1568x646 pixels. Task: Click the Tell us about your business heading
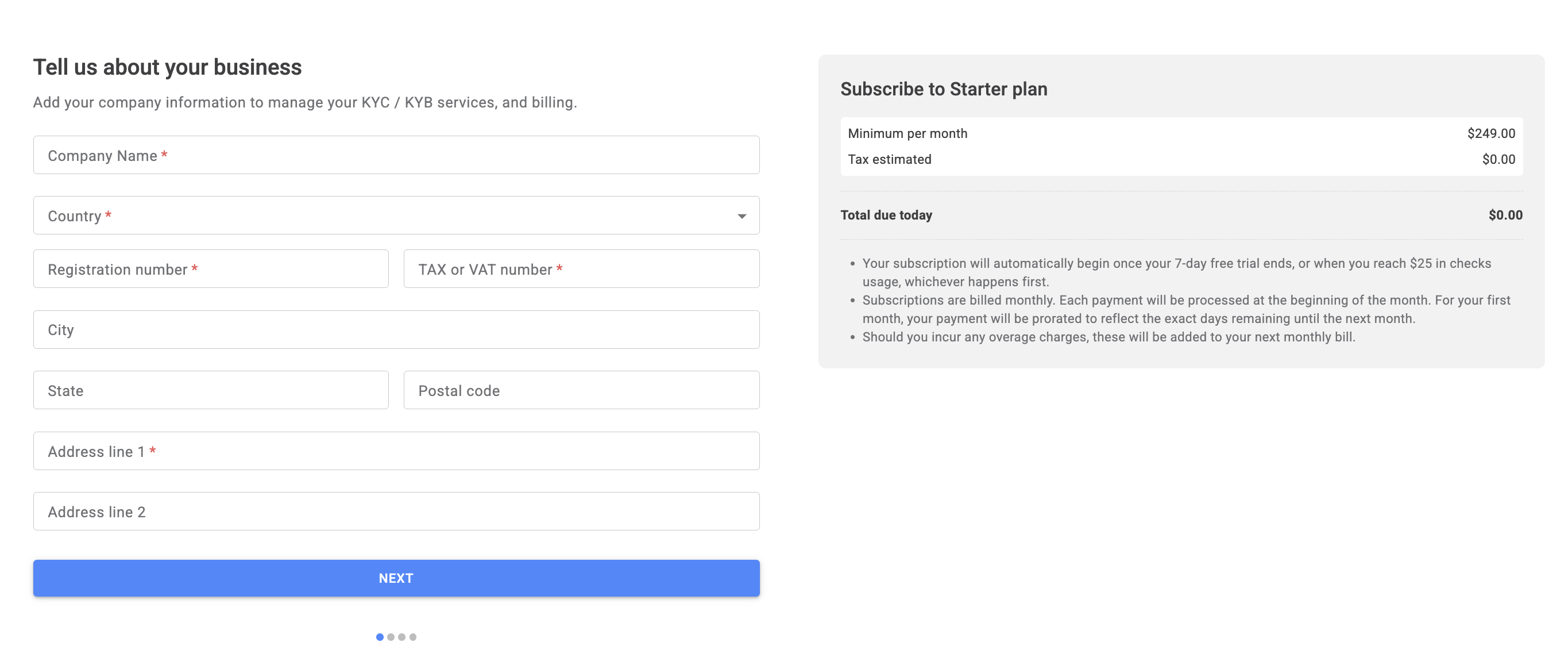[167, 67]
